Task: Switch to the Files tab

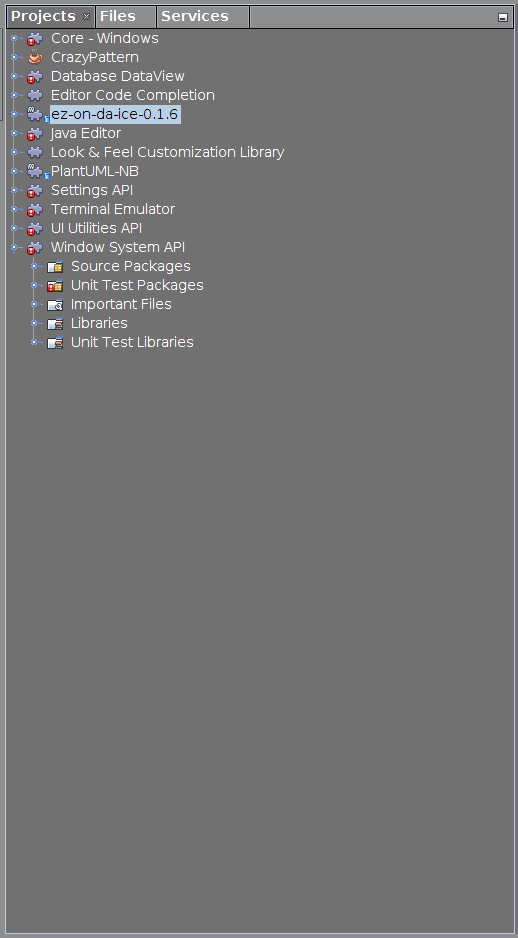Action: [x=118, y=17]
